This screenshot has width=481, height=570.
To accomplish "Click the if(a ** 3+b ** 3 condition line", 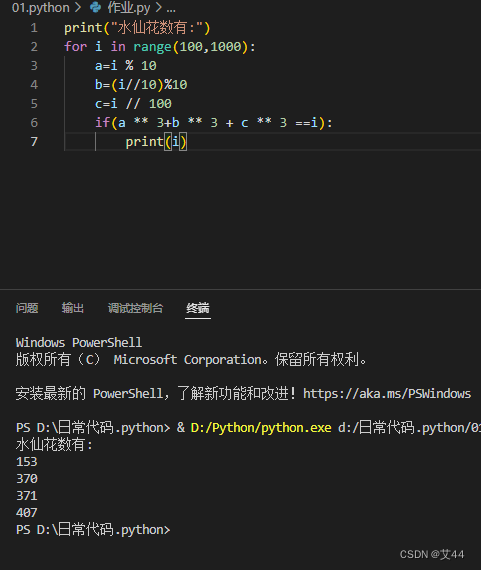I will [214, 123].
